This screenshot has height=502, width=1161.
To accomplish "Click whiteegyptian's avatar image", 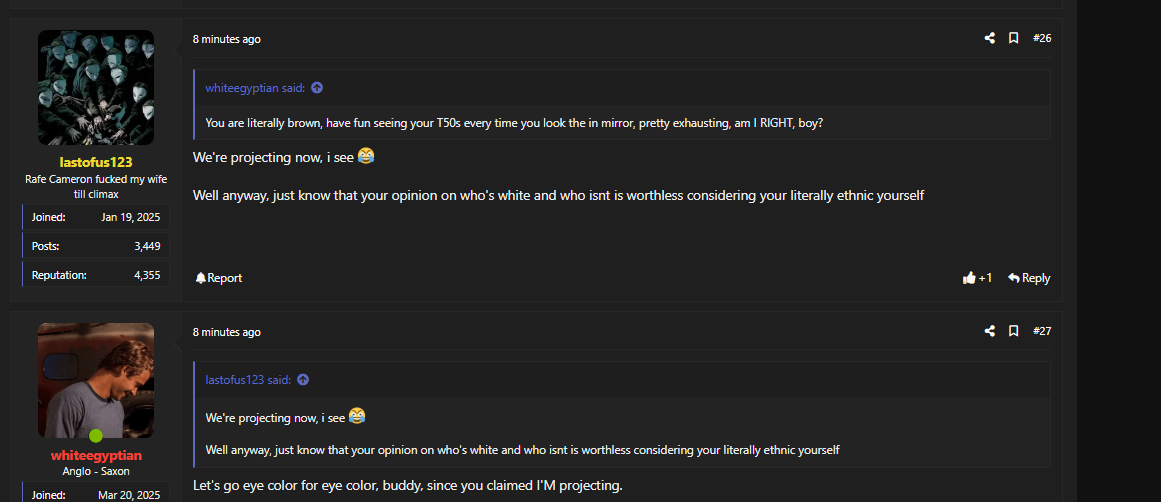I will [x=96, y=380].
